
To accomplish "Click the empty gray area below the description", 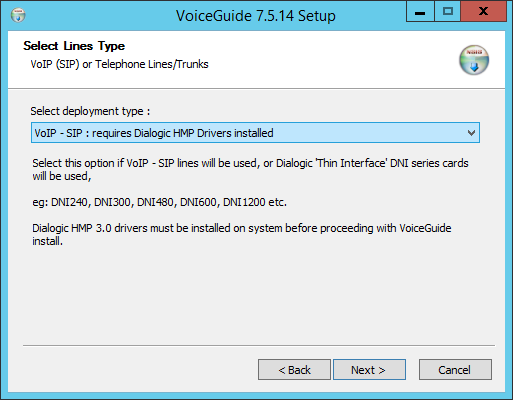I will [257, 295].
